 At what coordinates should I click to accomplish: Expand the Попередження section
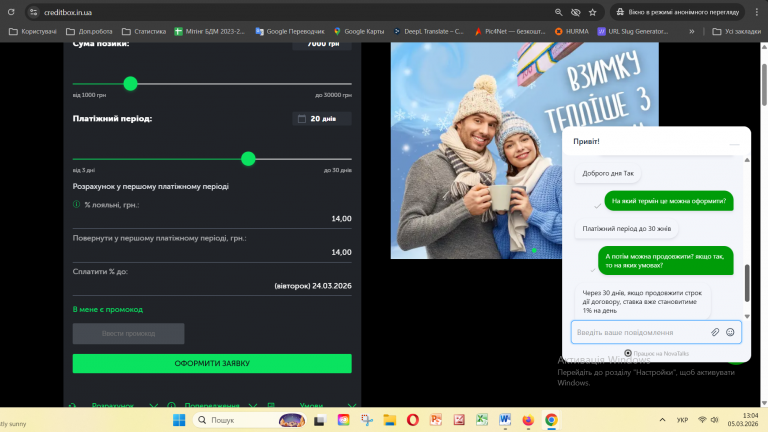click(212, 406)
